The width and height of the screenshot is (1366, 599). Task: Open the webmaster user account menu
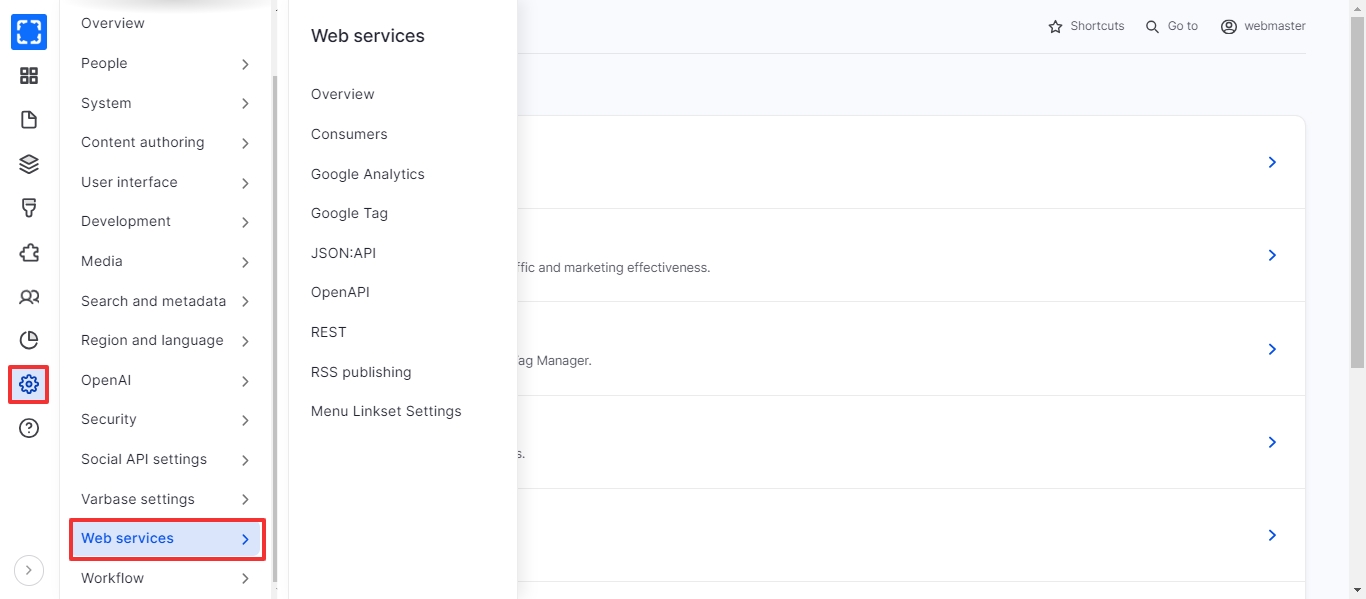coord(1263,26)
